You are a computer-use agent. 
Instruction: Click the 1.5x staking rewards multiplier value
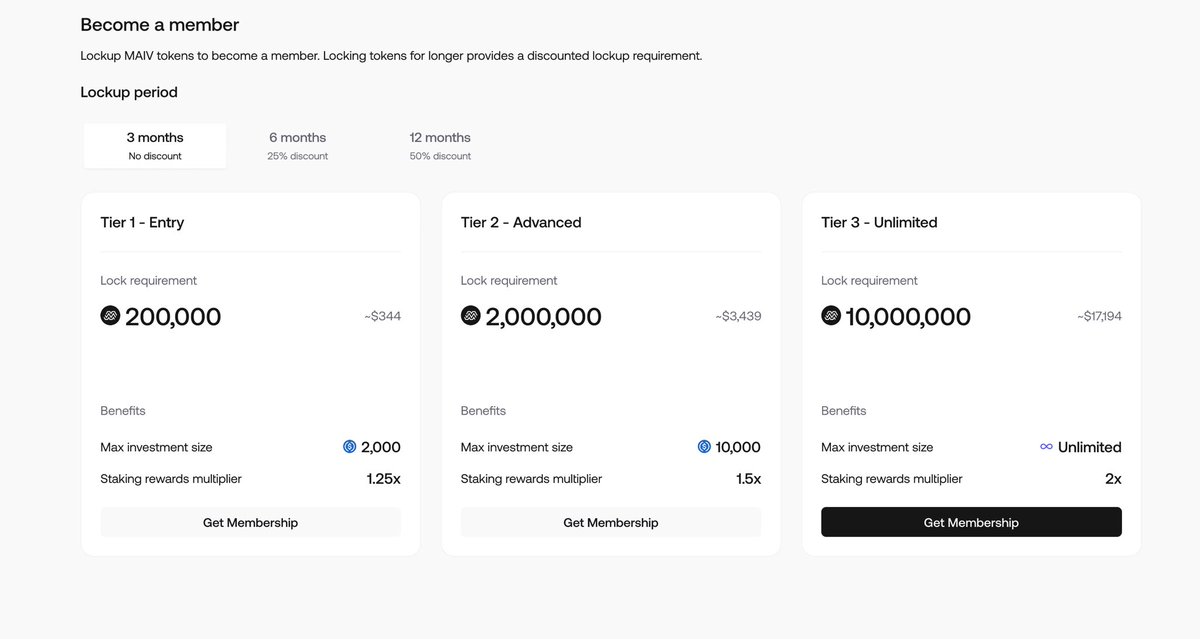(x=749, y=478)
